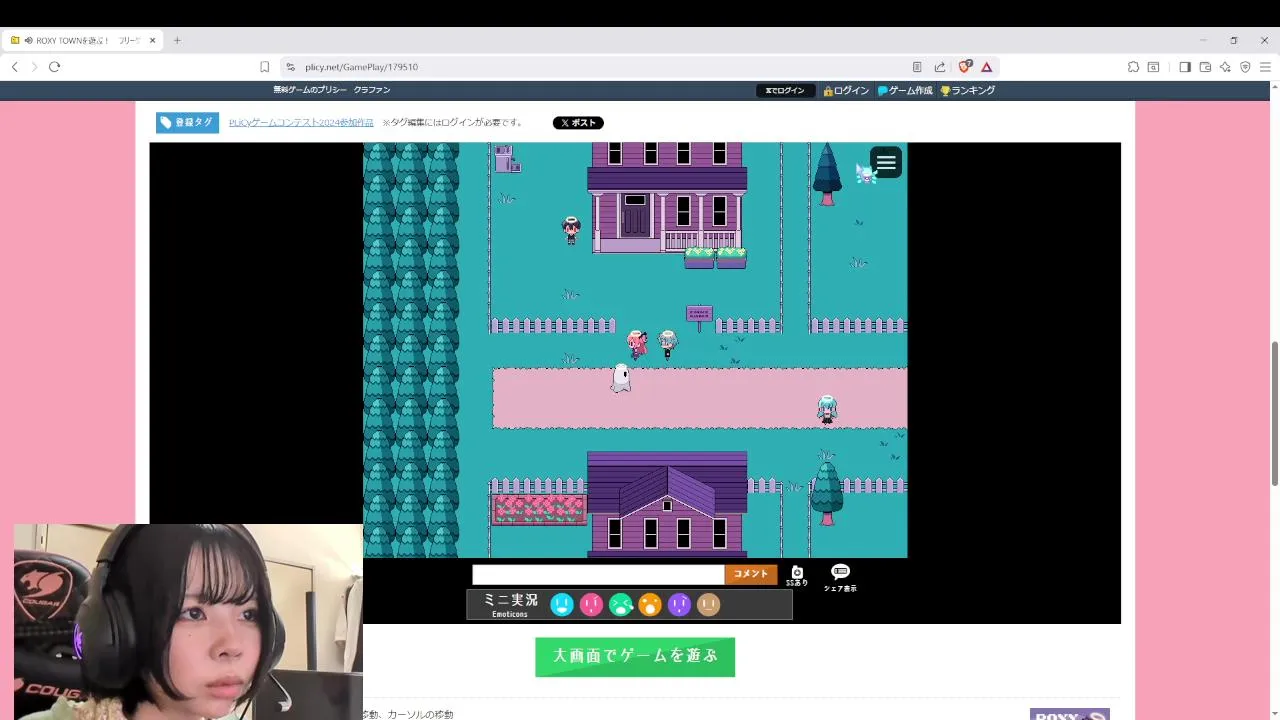Open a new browser tab
The width and height of the screenshot is (1280, 720).
point(177,40)
